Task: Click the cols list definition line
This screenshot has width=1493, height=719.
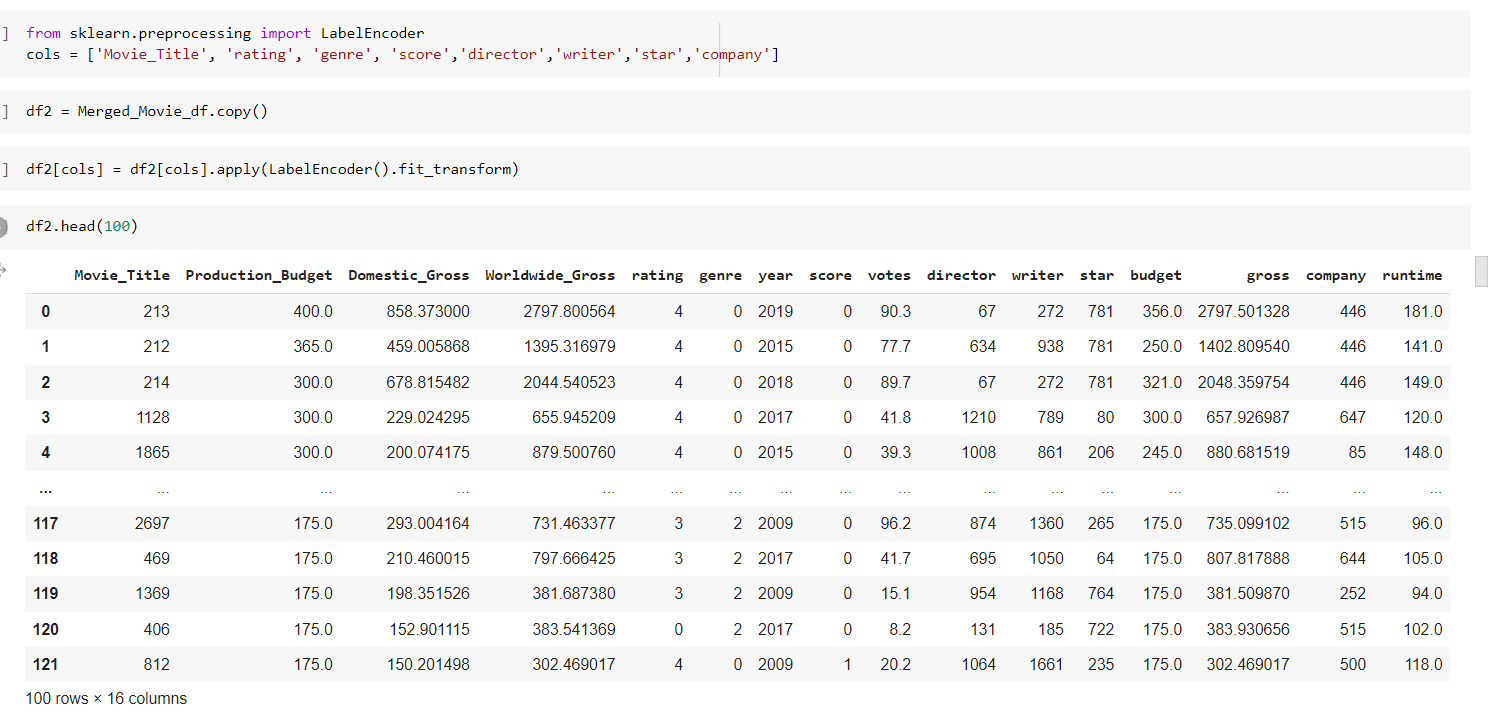Action: [403, 54]
